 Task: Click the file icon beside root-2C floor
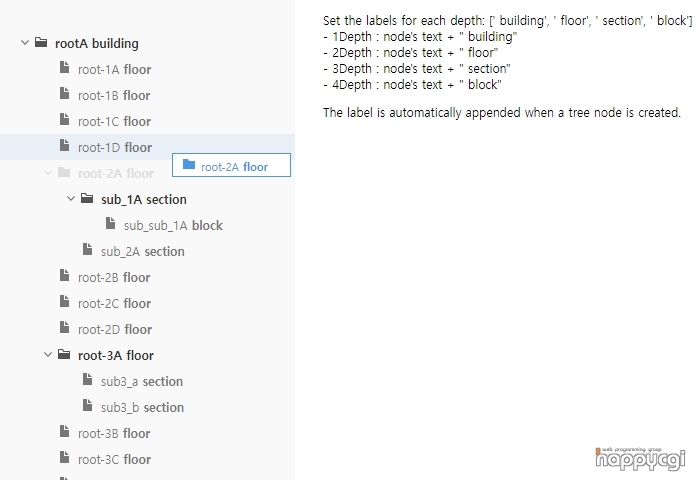[64, 302]
